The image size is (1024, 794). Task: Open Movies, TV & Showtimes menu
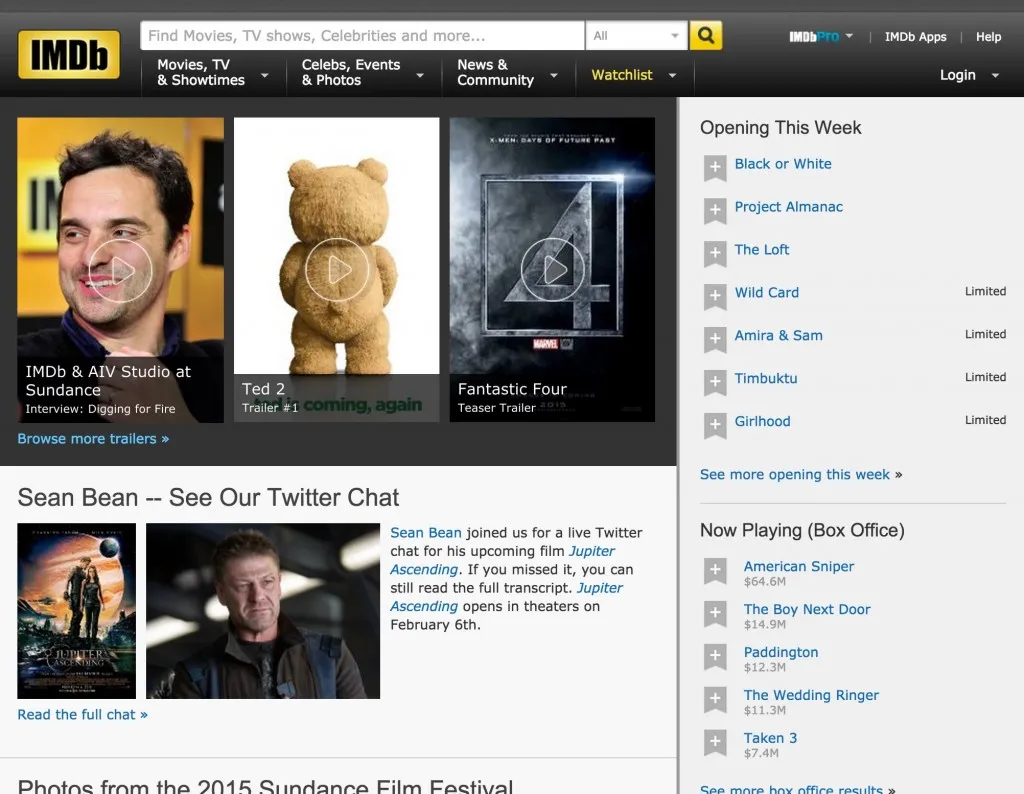coord(213,72)
